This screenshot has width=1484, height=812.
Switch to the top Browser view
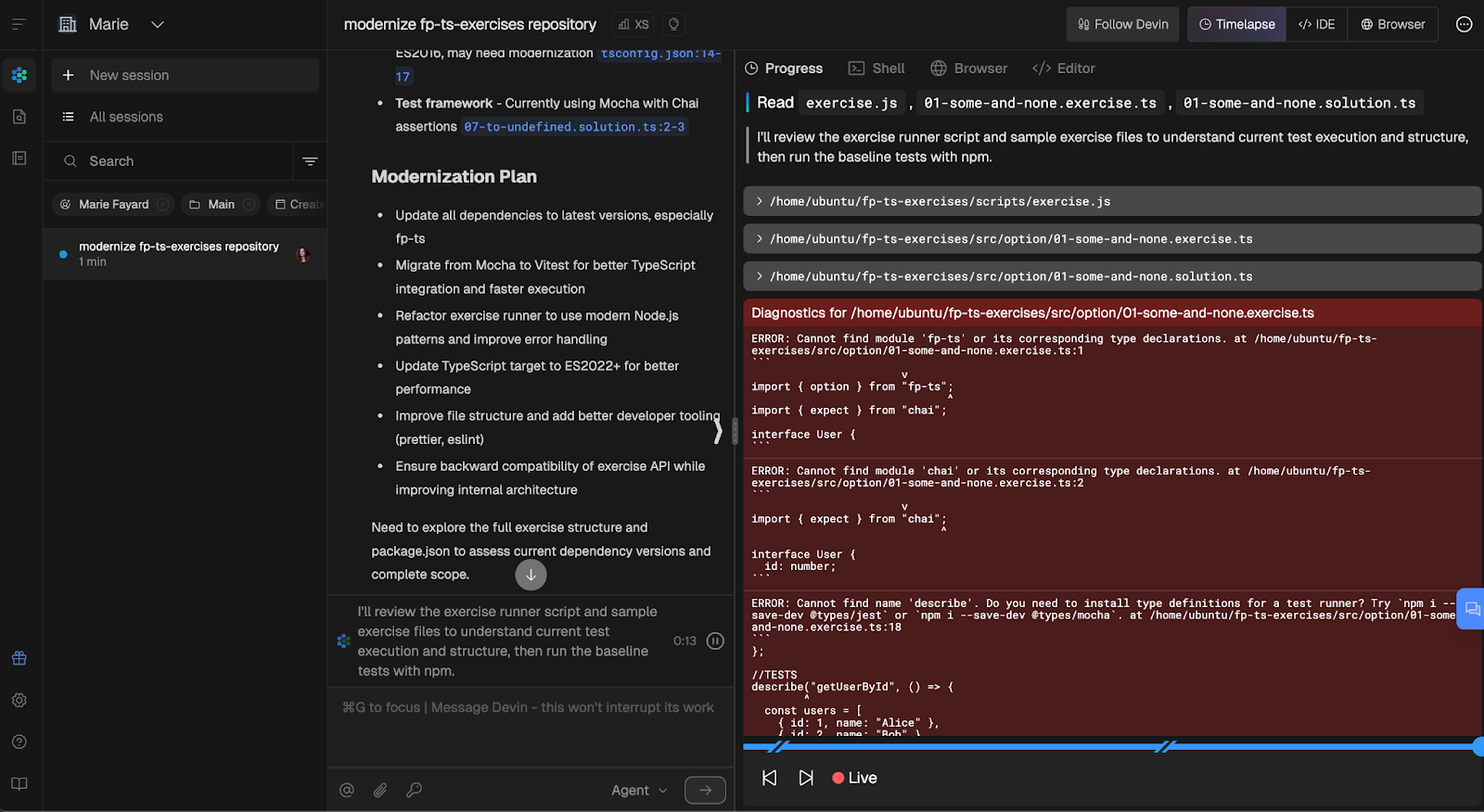[x=1393, y=24]
